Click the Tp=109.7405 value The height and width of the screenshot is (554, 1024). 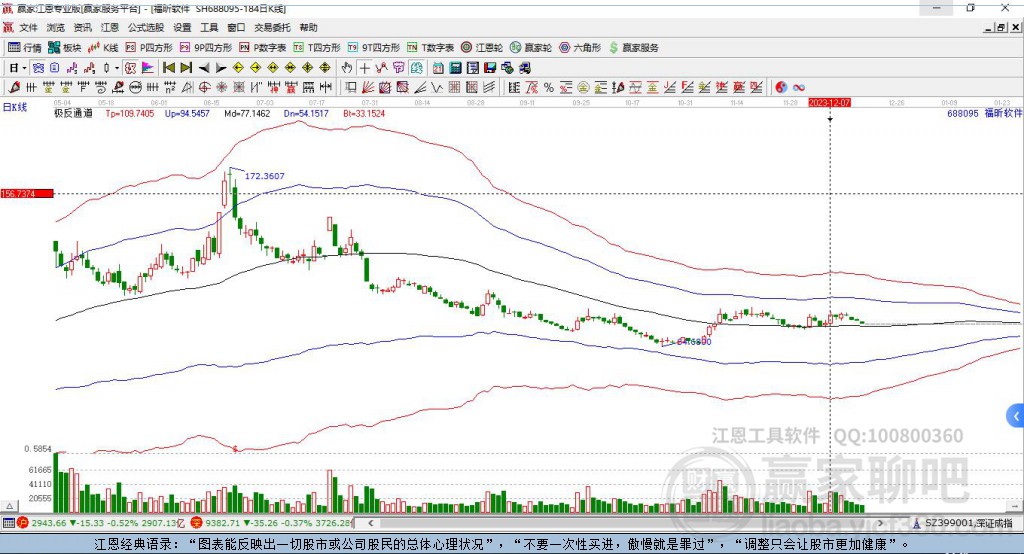click(x=130, y=113)
